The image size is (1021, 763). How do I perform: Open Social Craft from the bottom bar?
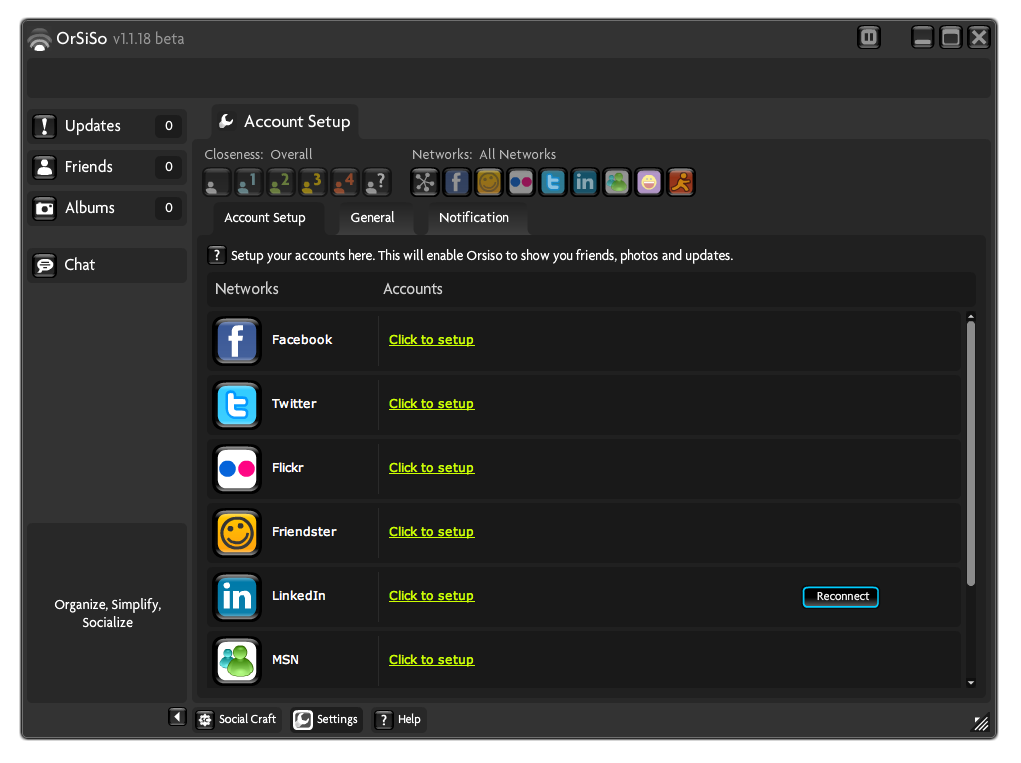(x=238, y=719)
